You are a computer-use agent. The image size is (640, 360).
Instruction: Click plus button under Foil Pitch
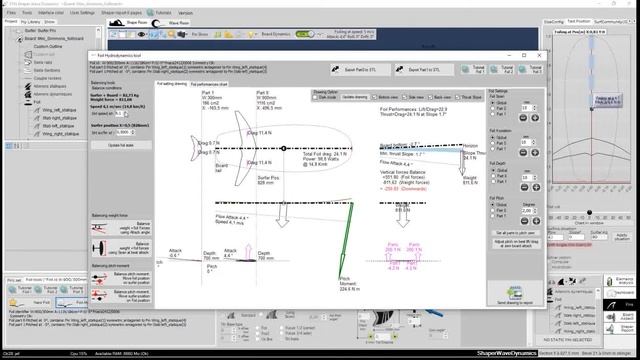(x=536, y=221)
